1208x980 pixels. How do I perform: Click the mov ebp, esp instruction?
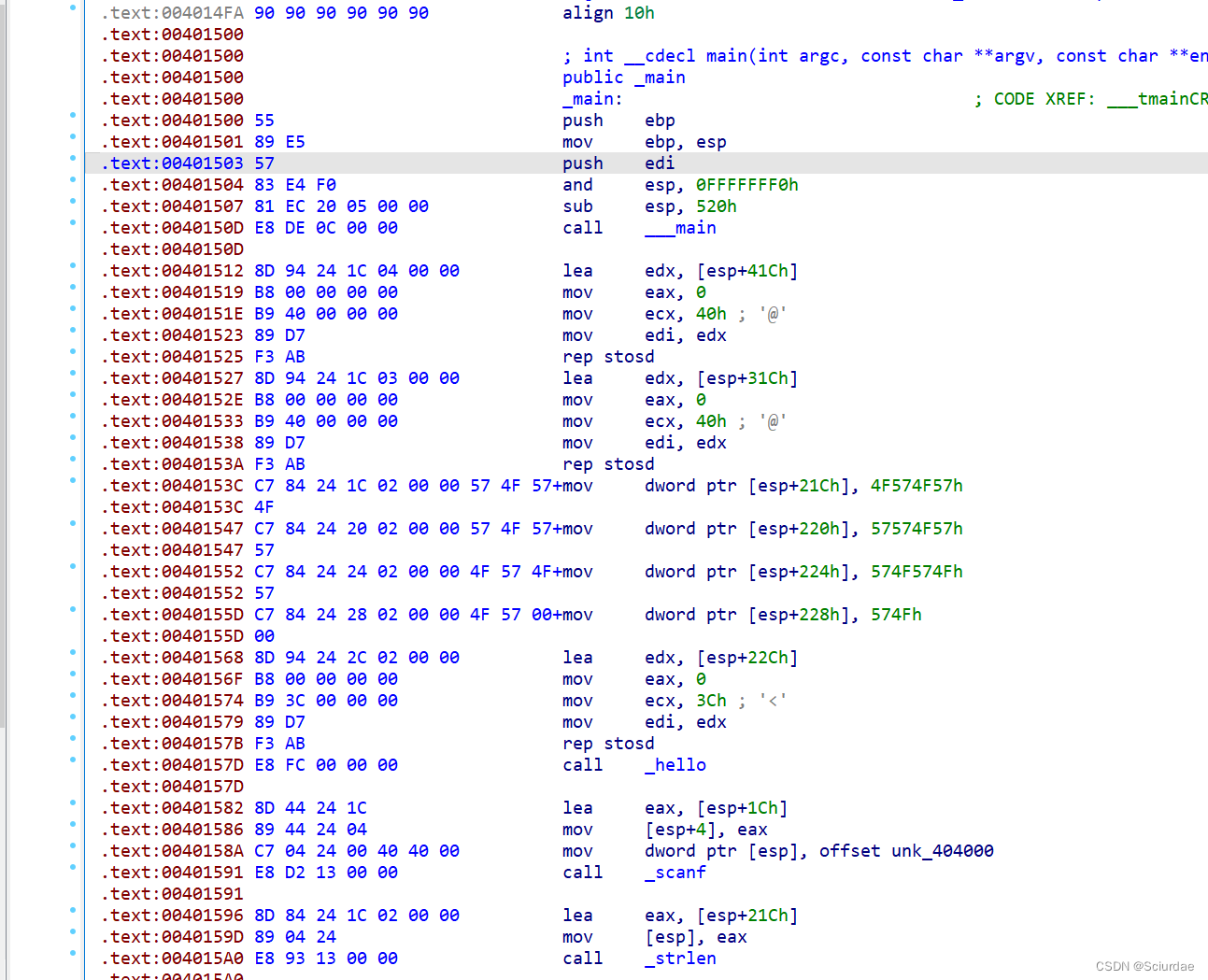click(645, 142)
